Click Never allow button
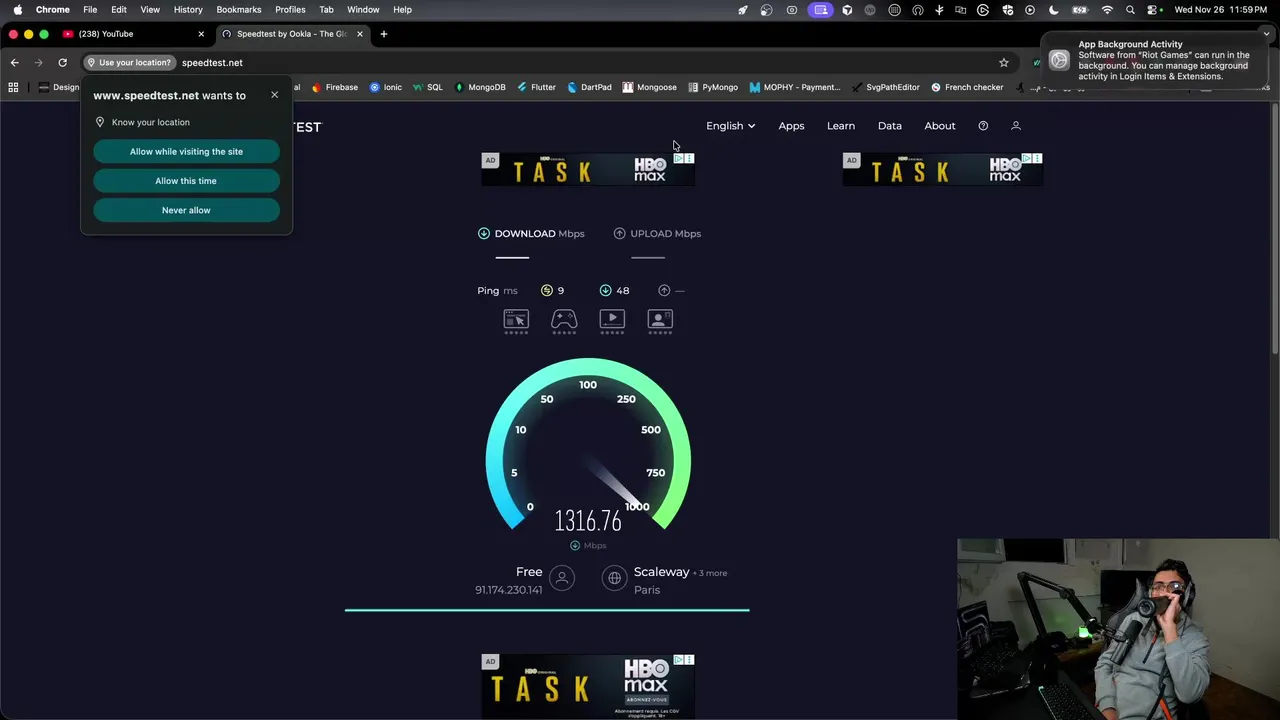Viewport: 1280px width, 720px height. tap(186, 210)
